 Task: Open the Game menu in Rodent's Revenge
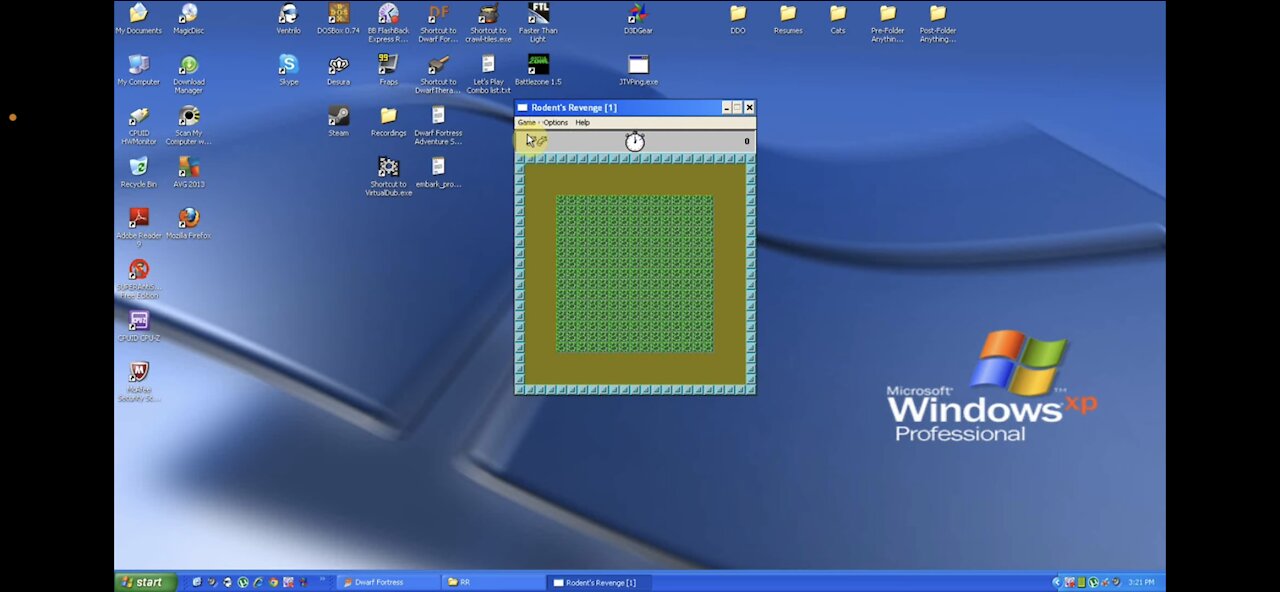(526, 122)
